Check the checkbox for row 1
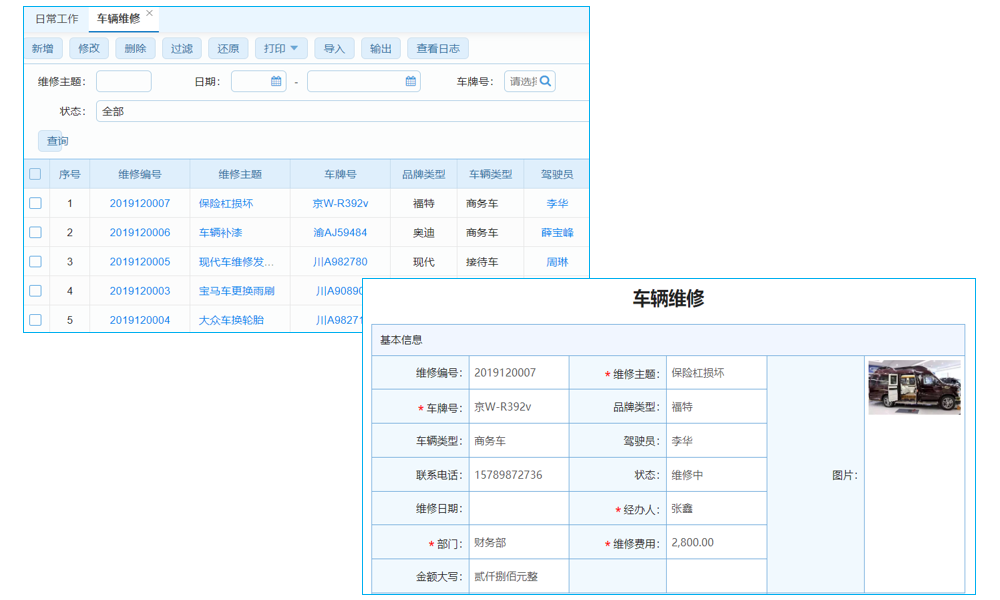Screen dimensions: 1000x600 33,202
